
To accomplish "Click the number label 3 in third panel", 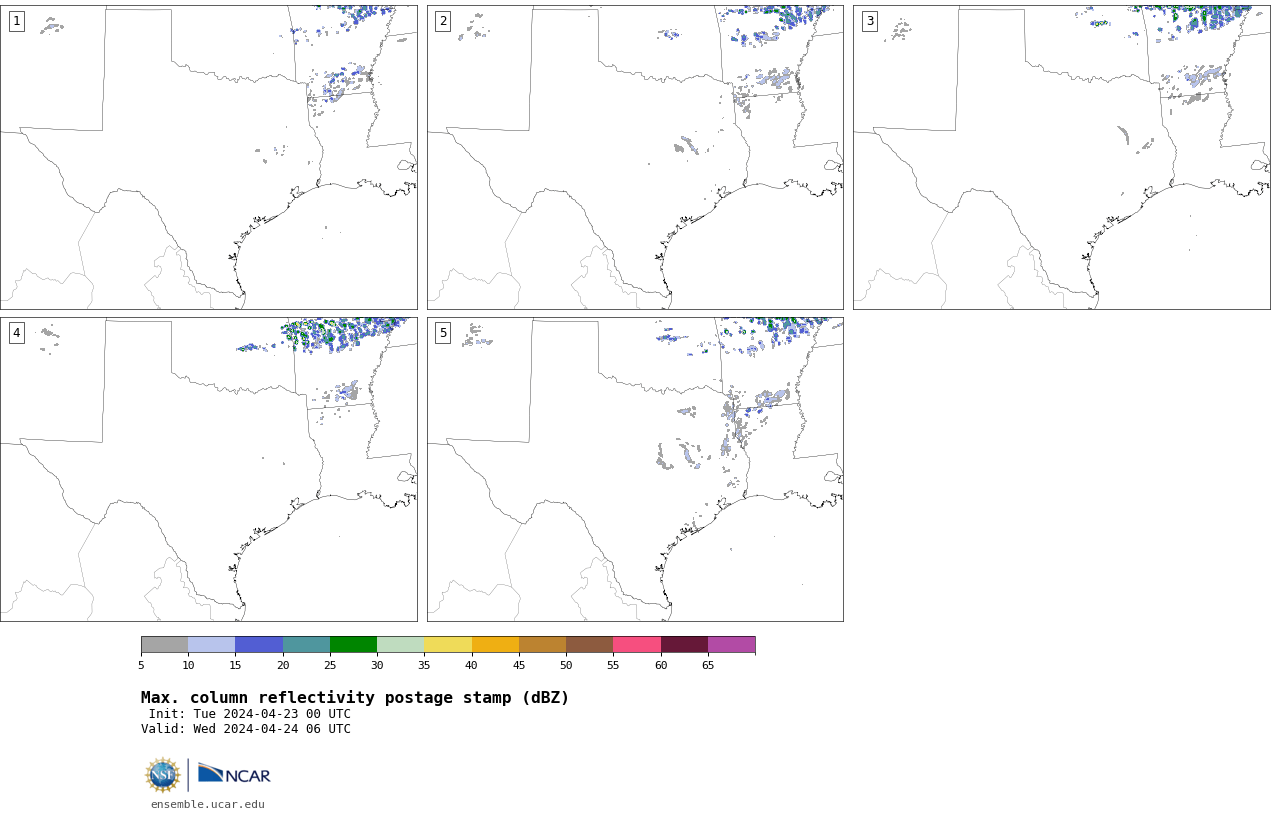I will 869,21.
